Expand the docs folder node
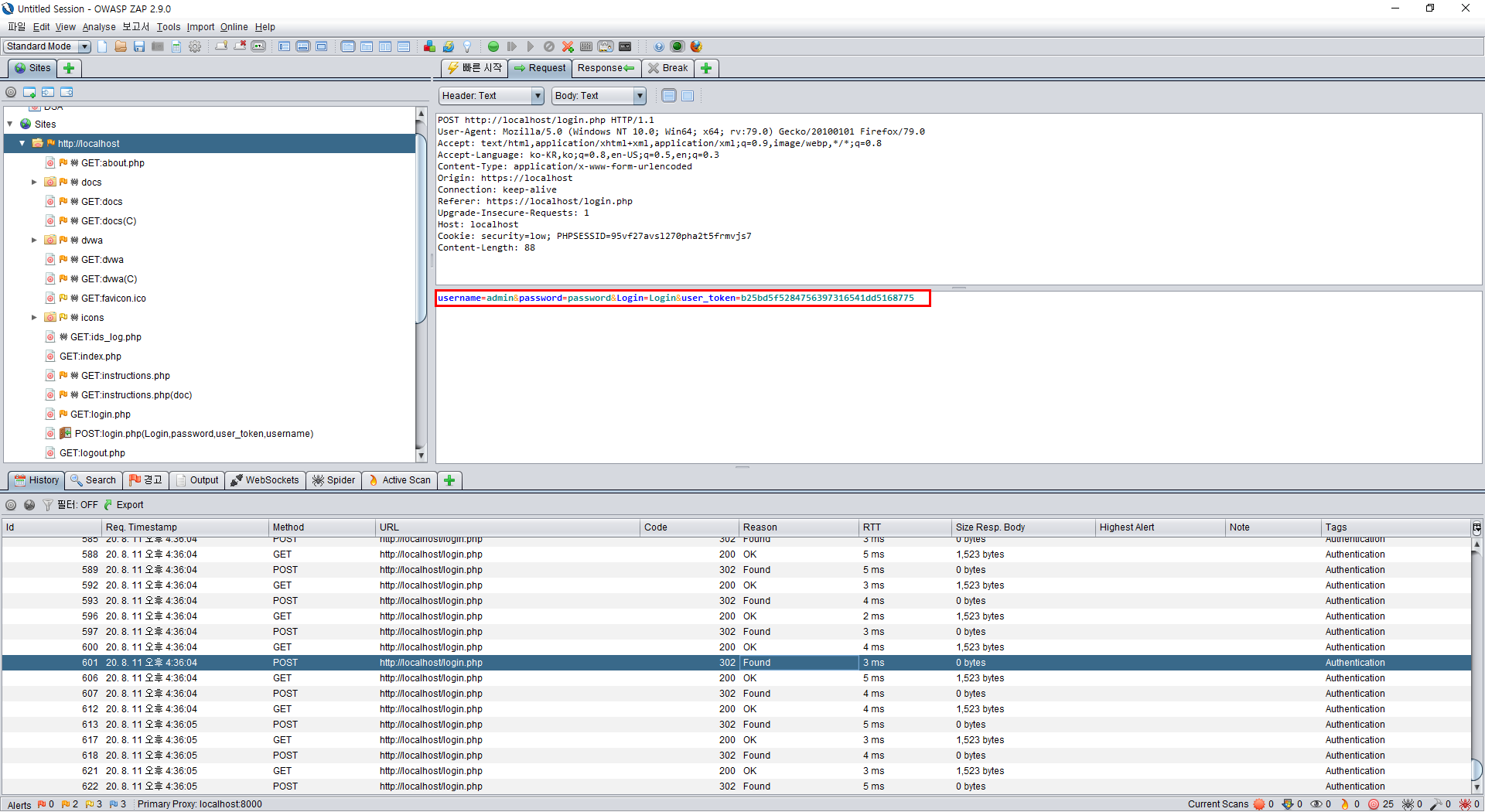 (x=34, y=183)
